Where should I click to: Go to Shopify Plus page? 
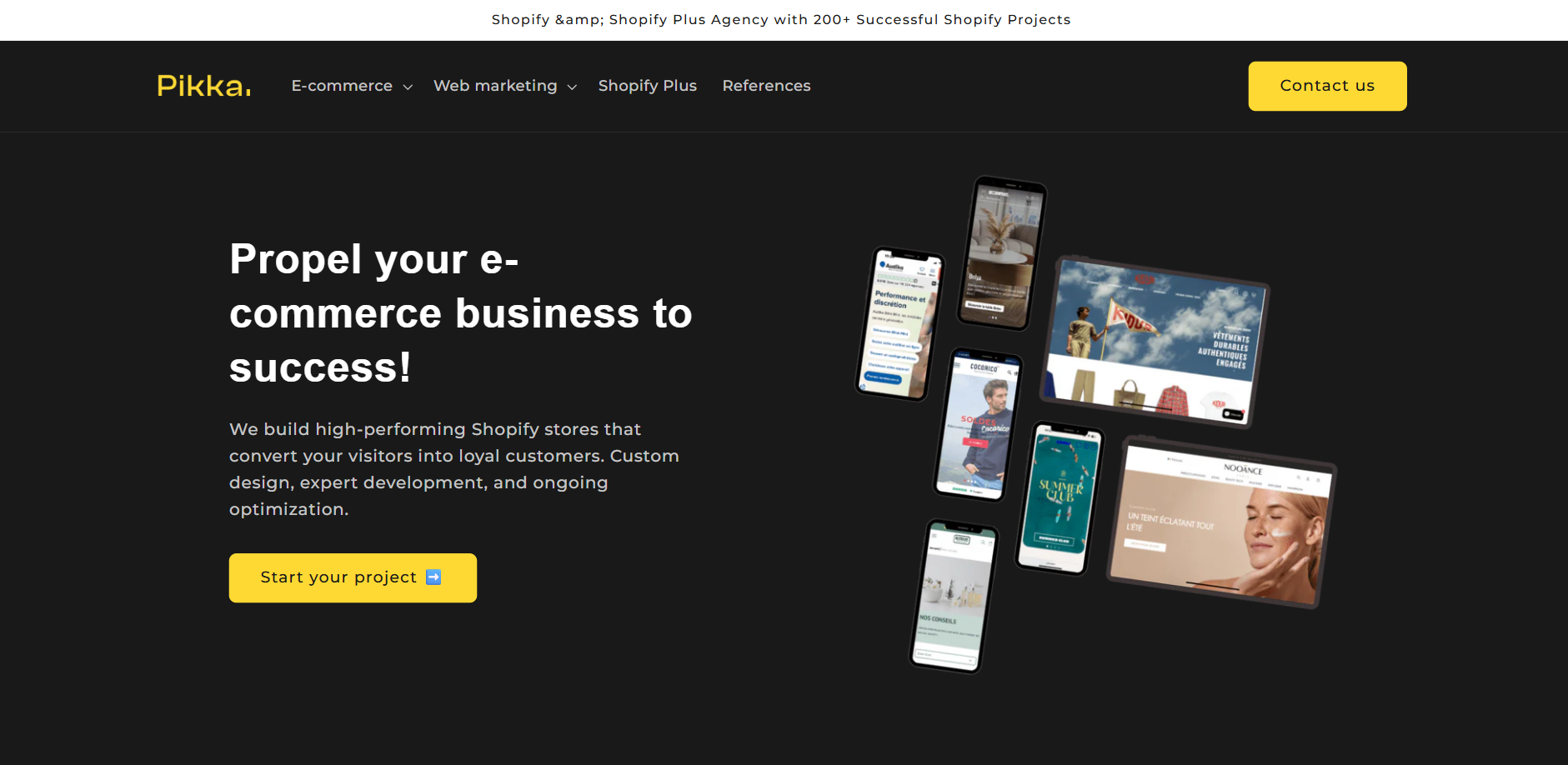click(648, 86)
